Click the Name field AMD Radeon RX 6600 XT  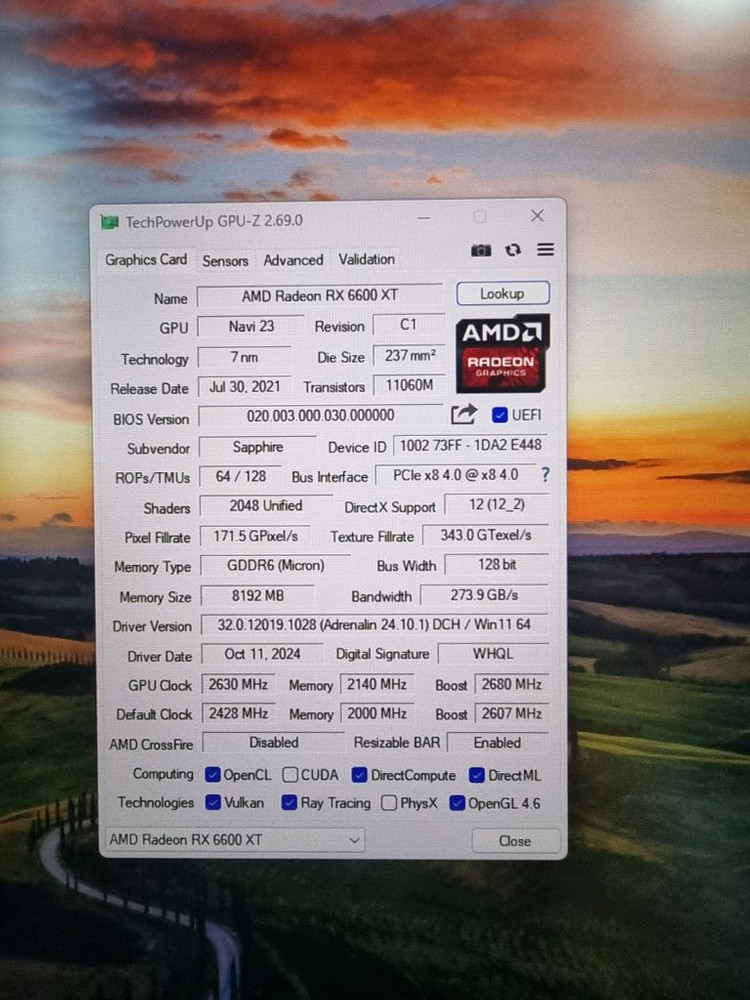(320, 296)
